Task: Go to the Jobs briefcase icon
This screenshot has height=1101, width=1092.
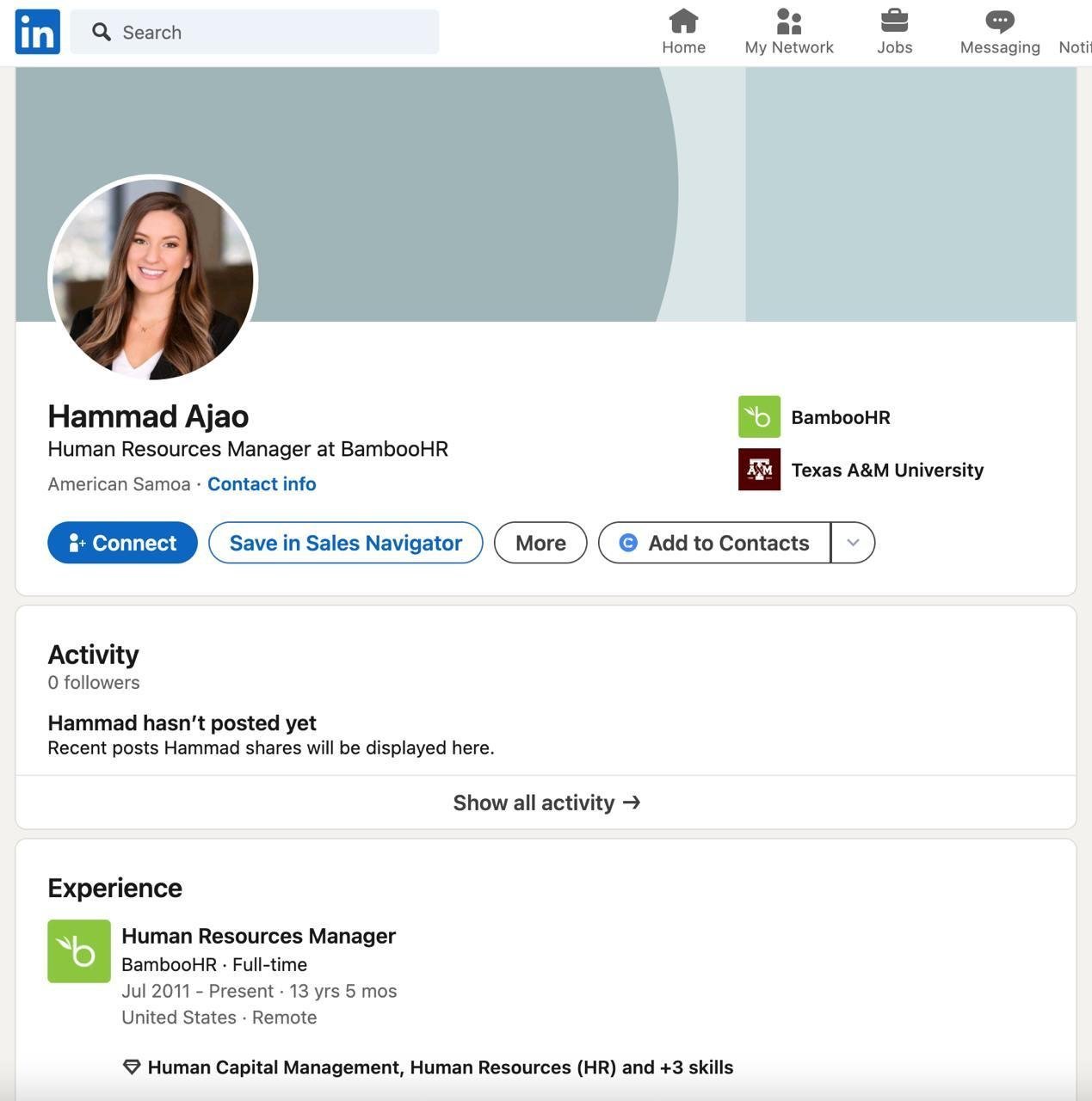Action: click(894, 21)
